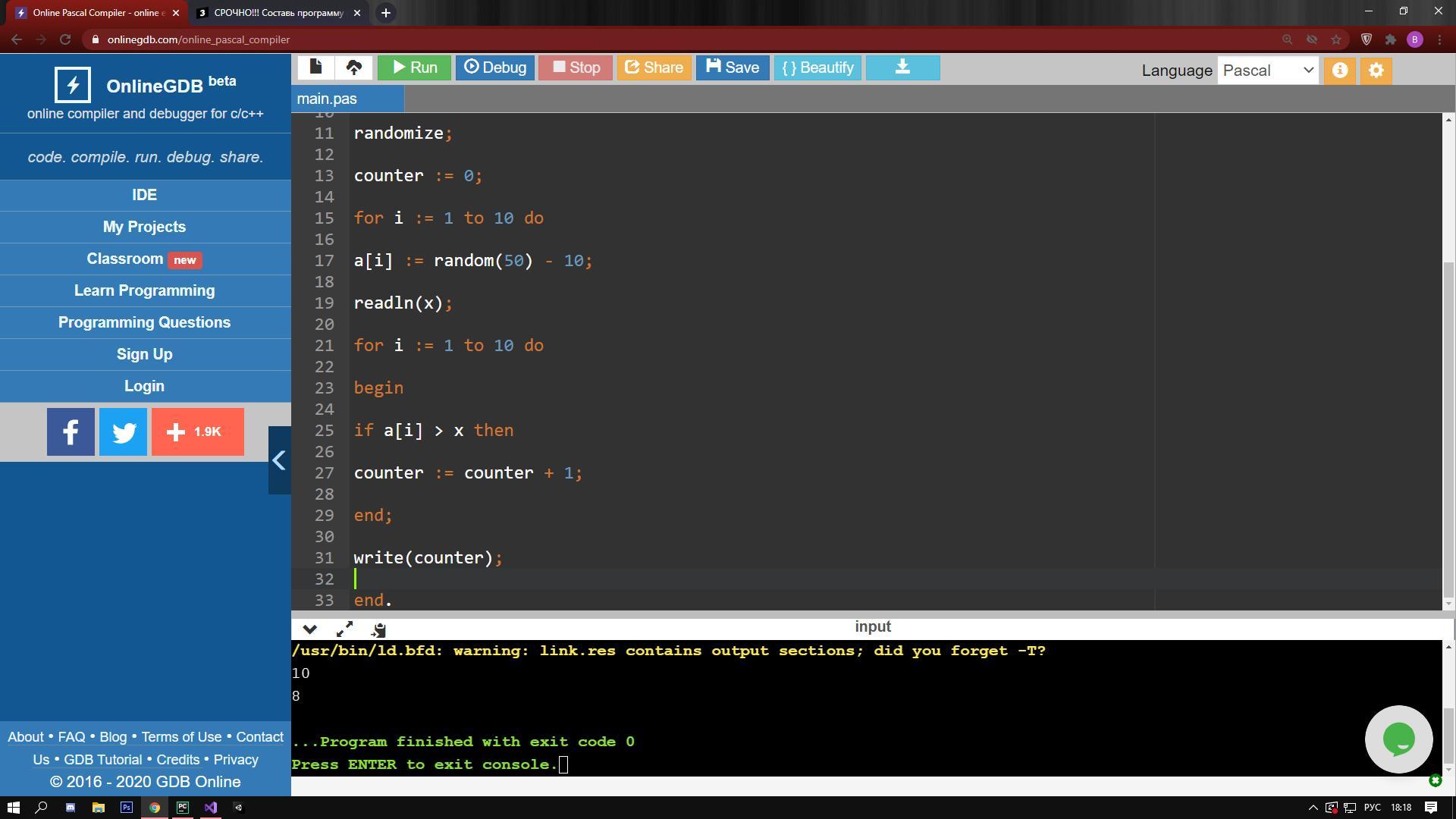Save the project
Screen dimensions: 1456x819
(x=733, y=67)
